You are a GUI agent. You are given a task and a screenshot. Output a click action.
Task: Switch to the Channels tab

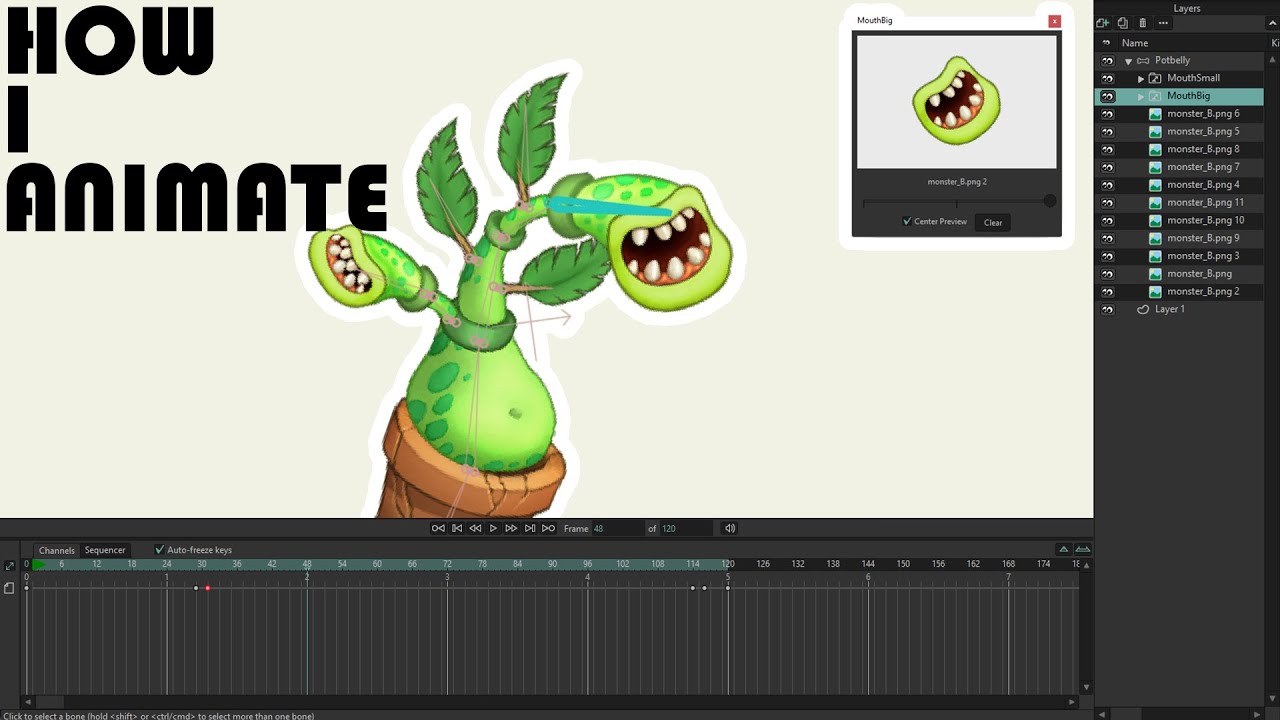[57, 550]
